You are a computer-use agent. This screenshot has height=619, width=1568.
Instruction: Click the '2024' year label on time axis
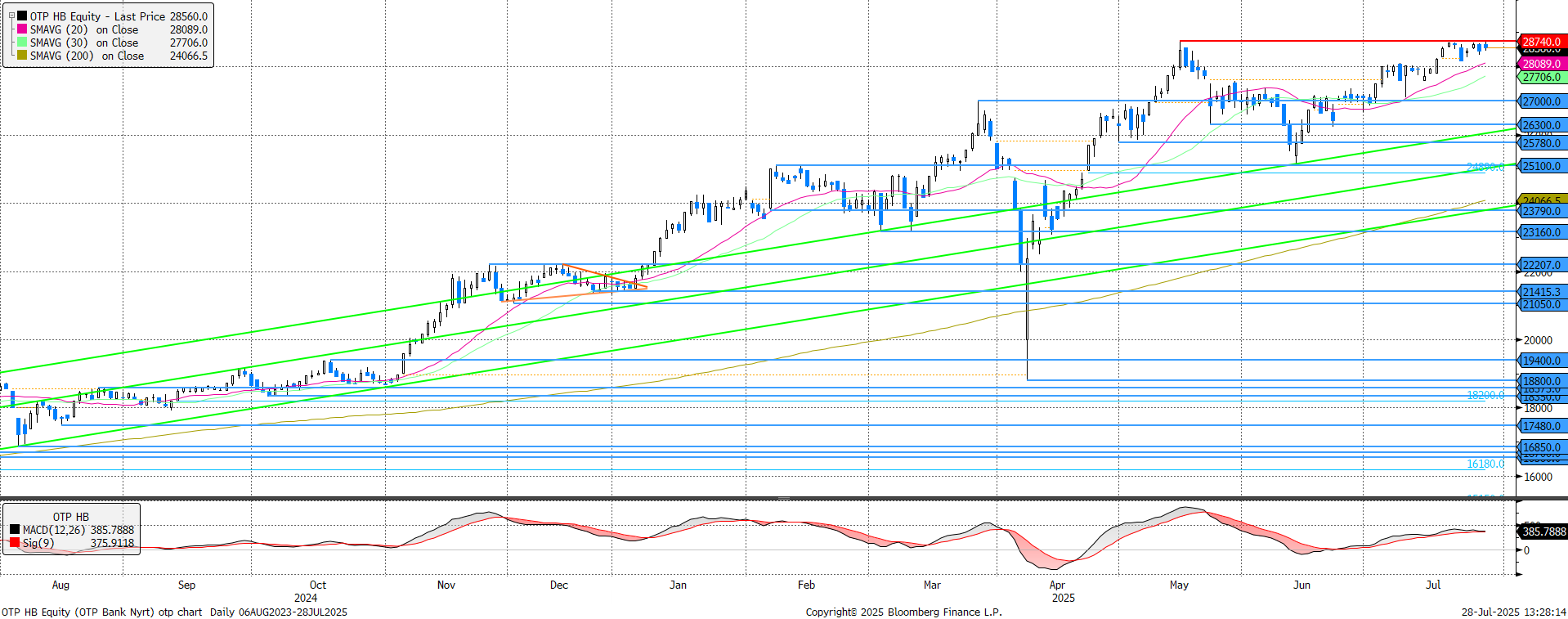[306, 598]
